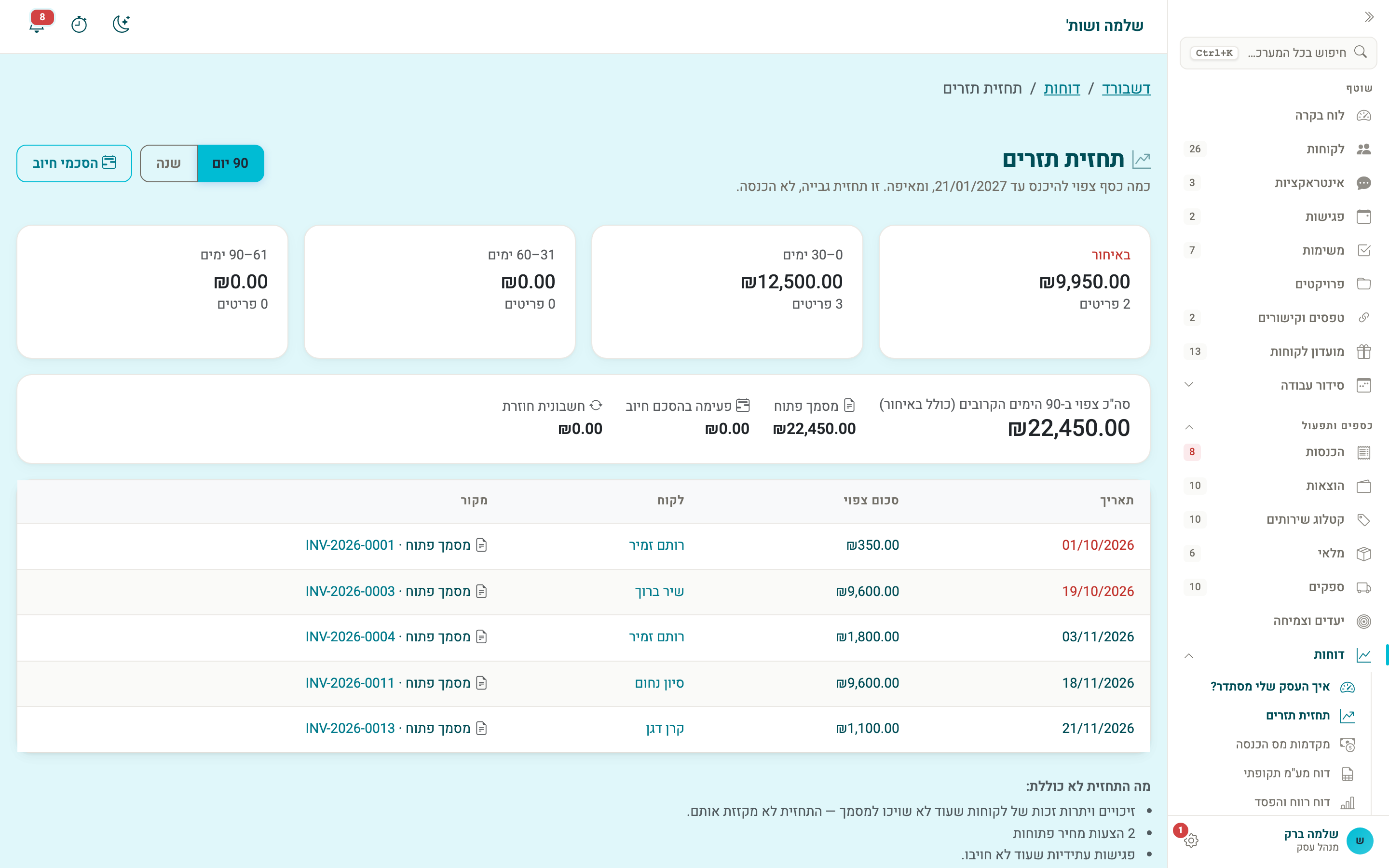The image size is (1389, 868).
Task: Open יעדים וצמיחה target icon
Action: 1364,621
